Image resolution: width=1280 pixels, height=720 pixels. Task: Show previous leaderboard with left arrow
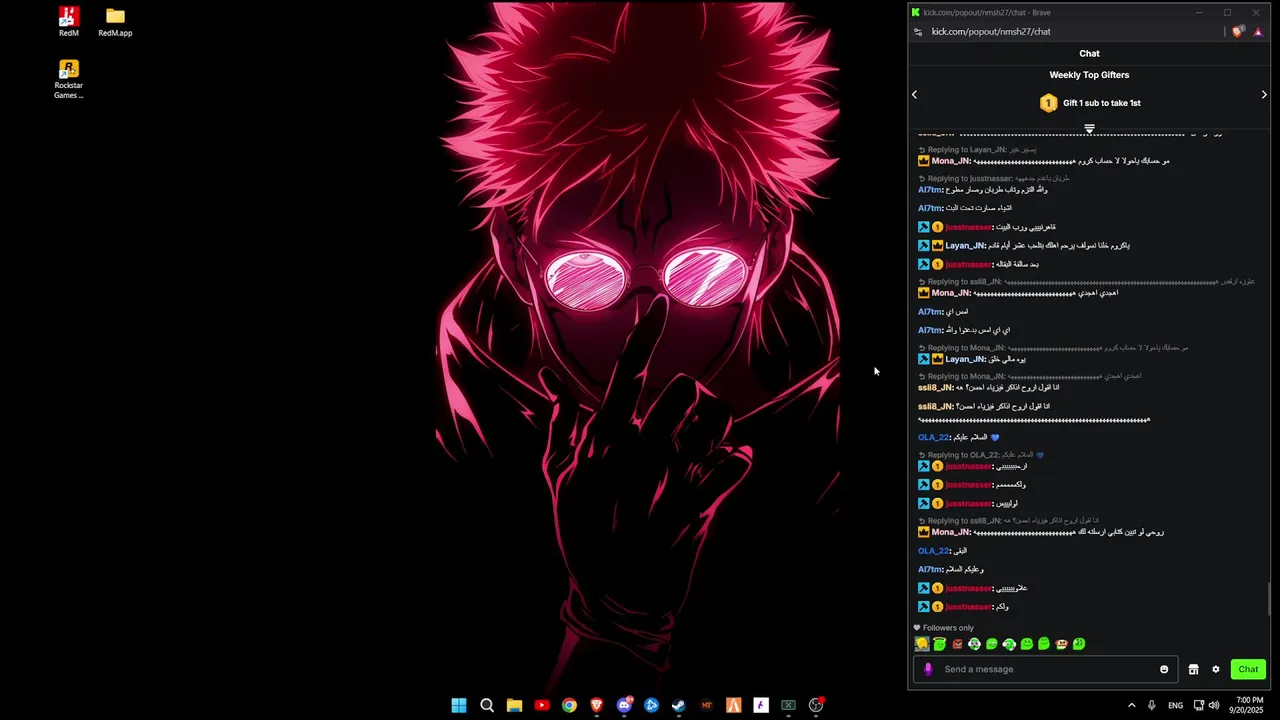(x=914, y=94)
